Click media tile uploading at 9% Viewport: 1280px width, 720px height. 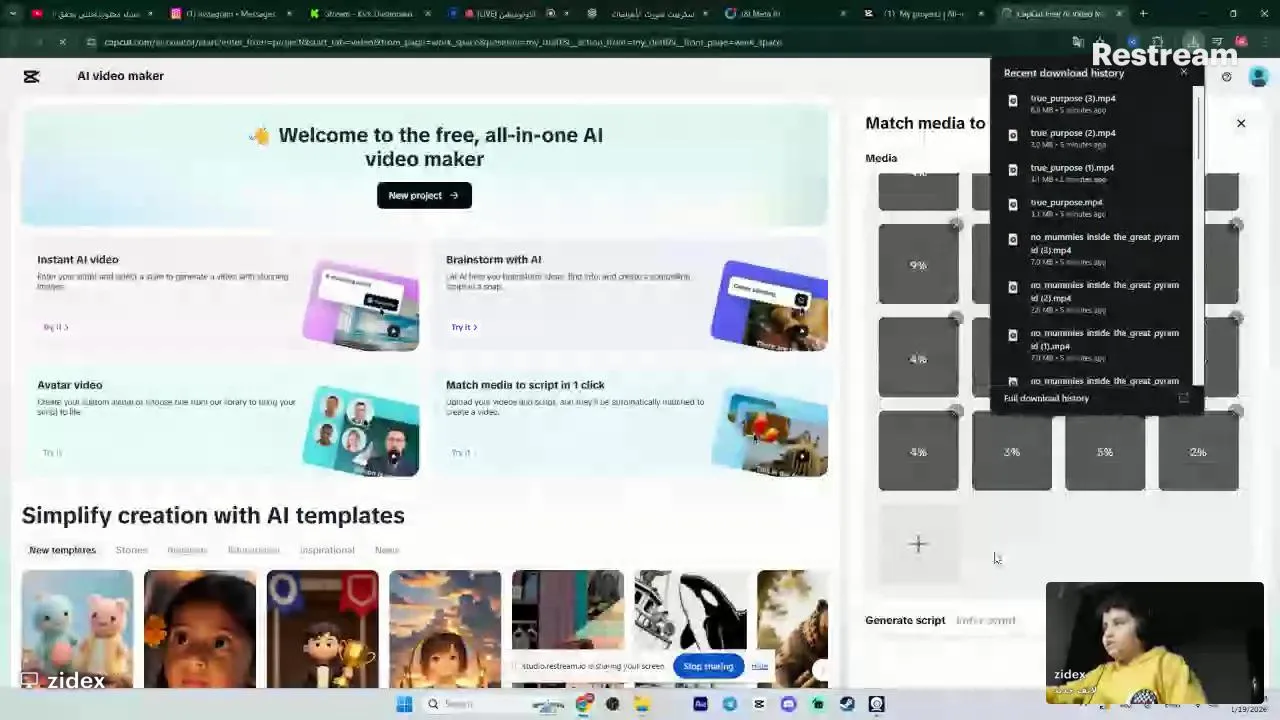pyautogui.click(x=918, y=265)
